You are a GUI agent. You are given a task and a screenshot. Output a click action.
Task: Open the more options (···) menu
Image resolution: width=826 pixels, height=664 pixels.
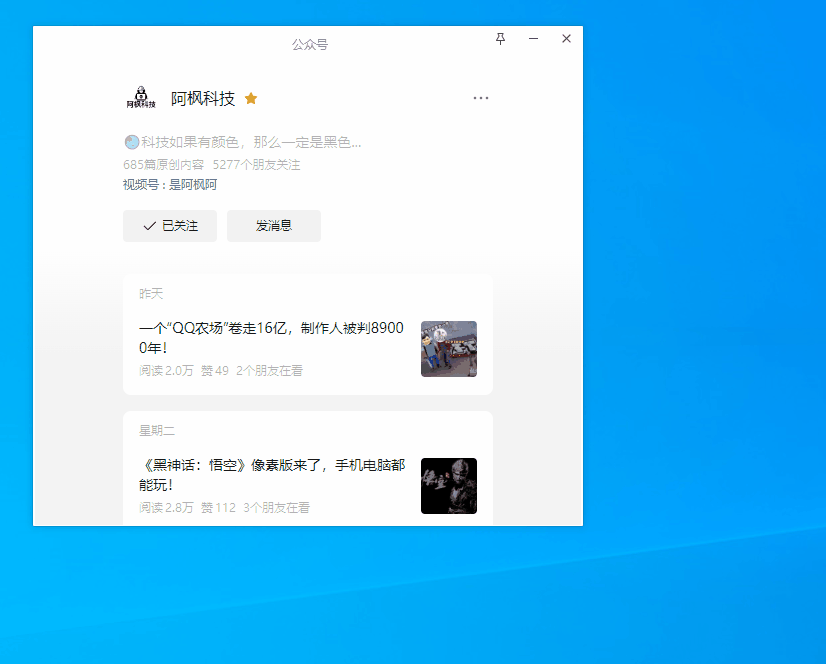pyautogui.click(x=481, y=97)
